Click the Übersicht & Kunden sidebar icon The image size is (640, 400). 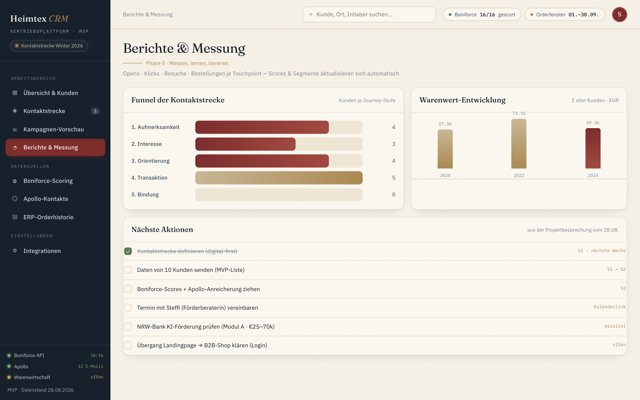pyautogui.click(x=15, y=93)
